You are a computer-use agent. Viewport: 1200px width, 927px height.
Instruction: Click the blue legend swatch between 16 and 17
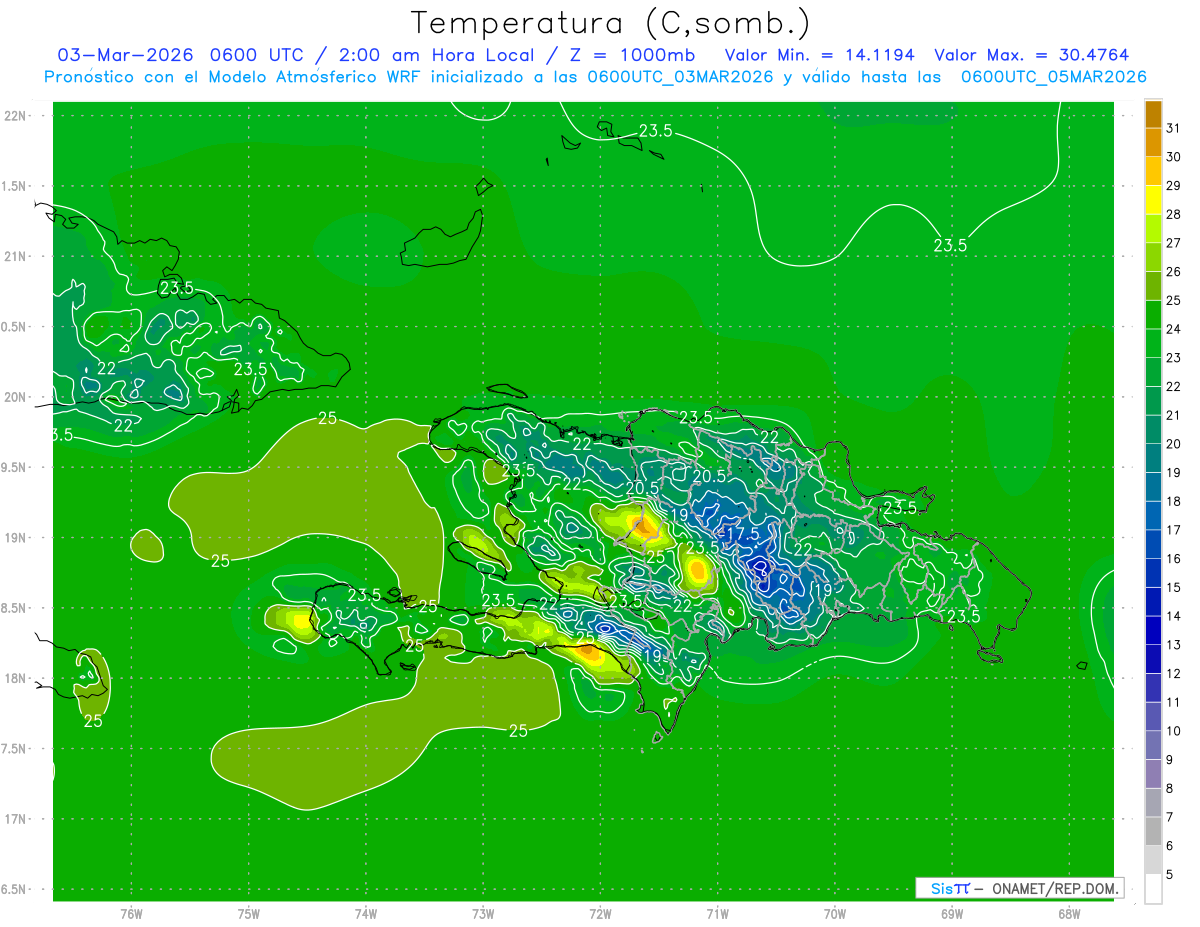pos(1153,544)
